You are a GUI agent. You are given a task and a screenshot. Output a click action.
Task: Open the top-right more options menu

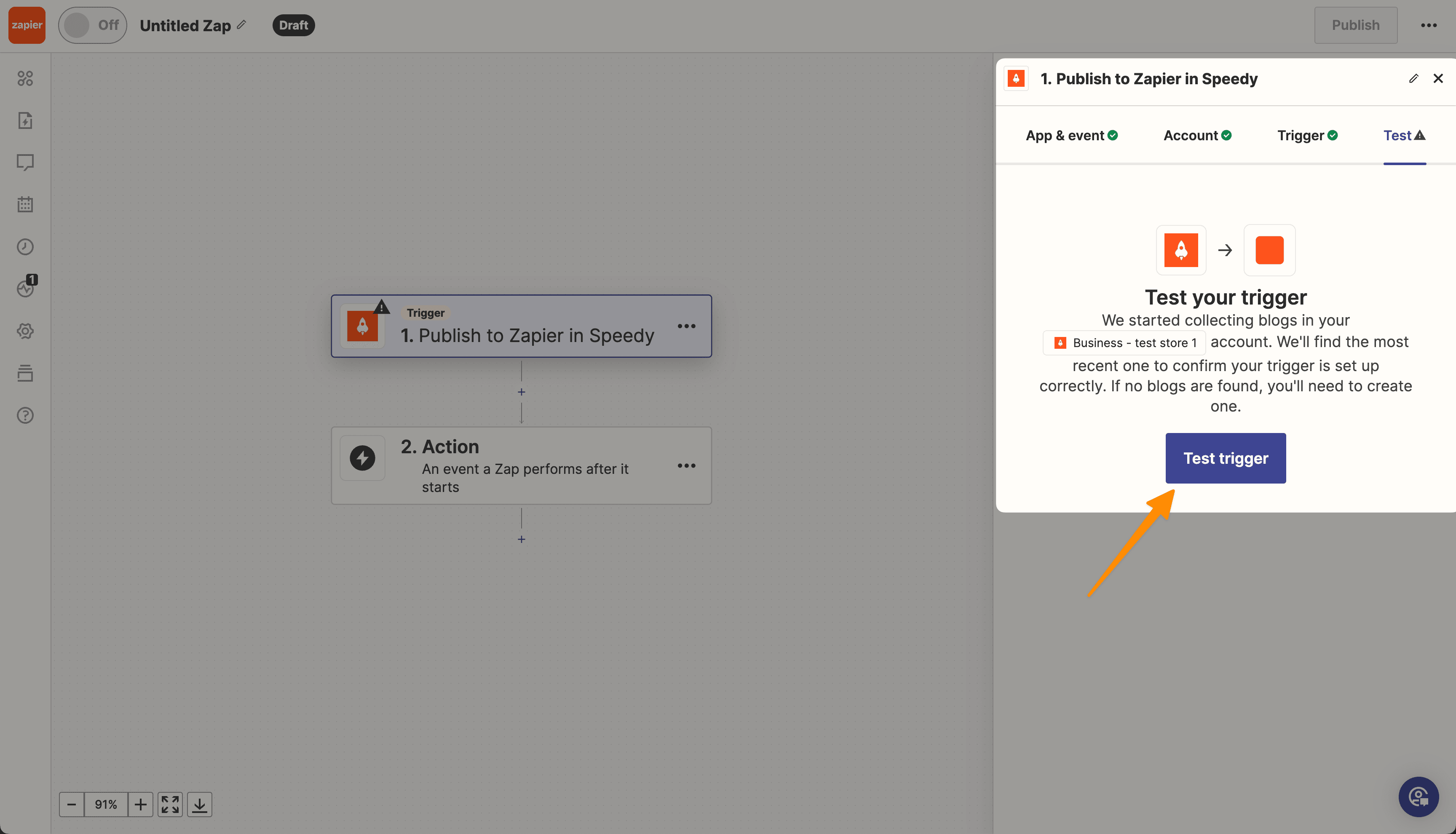tap(1429, 25)
